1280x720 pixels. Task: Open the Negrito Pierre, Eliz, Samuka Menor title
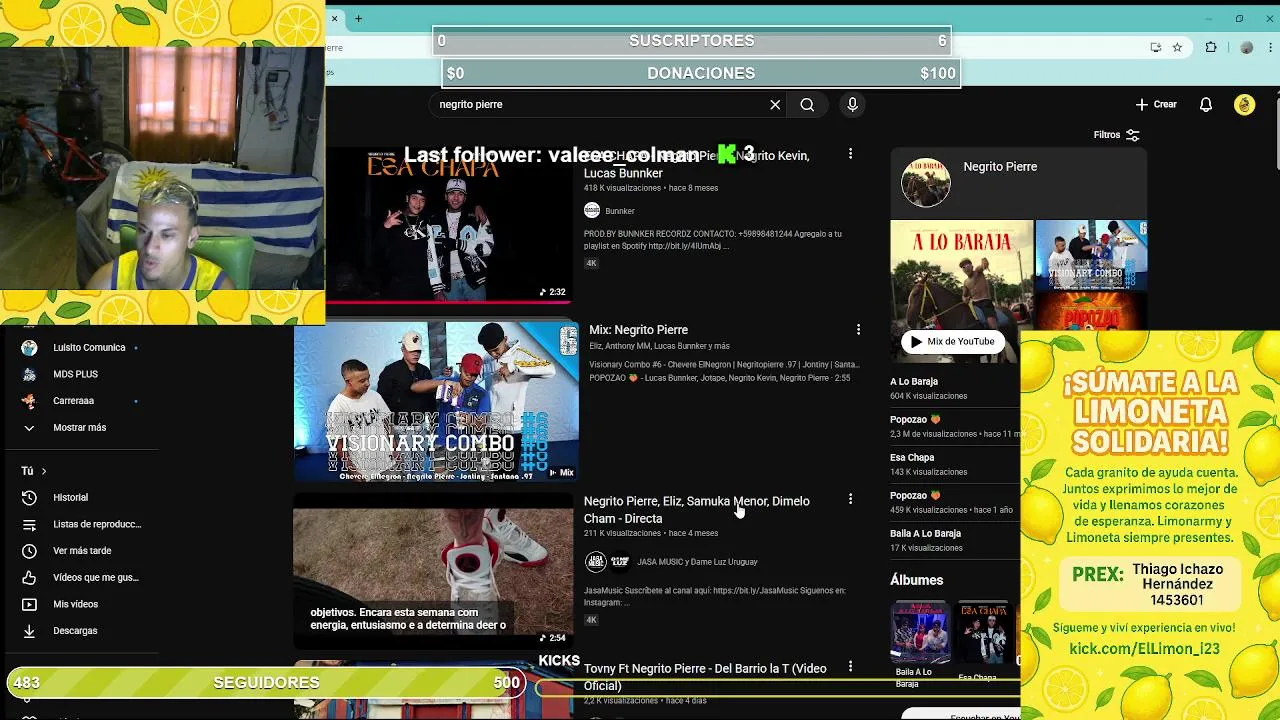coord(697,510)
